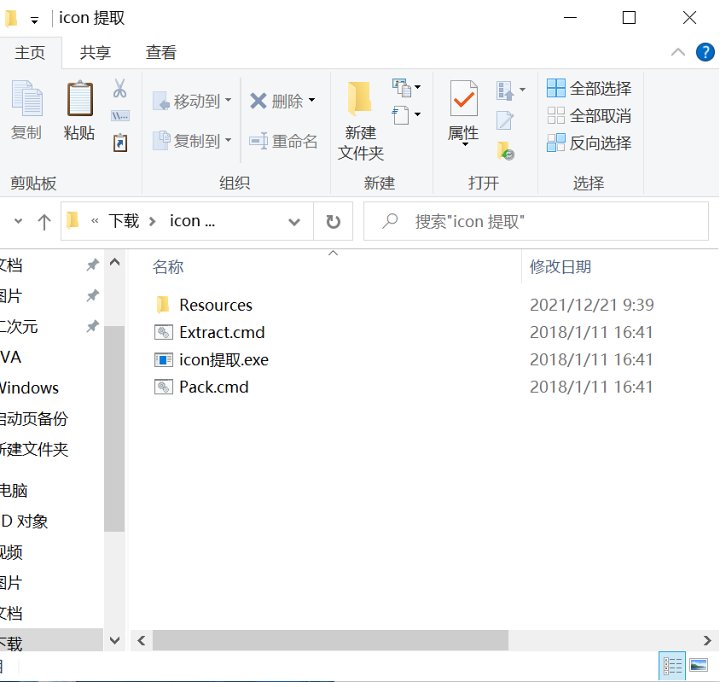Click the Copy path icon
This screenshot has width=720, height=682.
coord(120,115)
